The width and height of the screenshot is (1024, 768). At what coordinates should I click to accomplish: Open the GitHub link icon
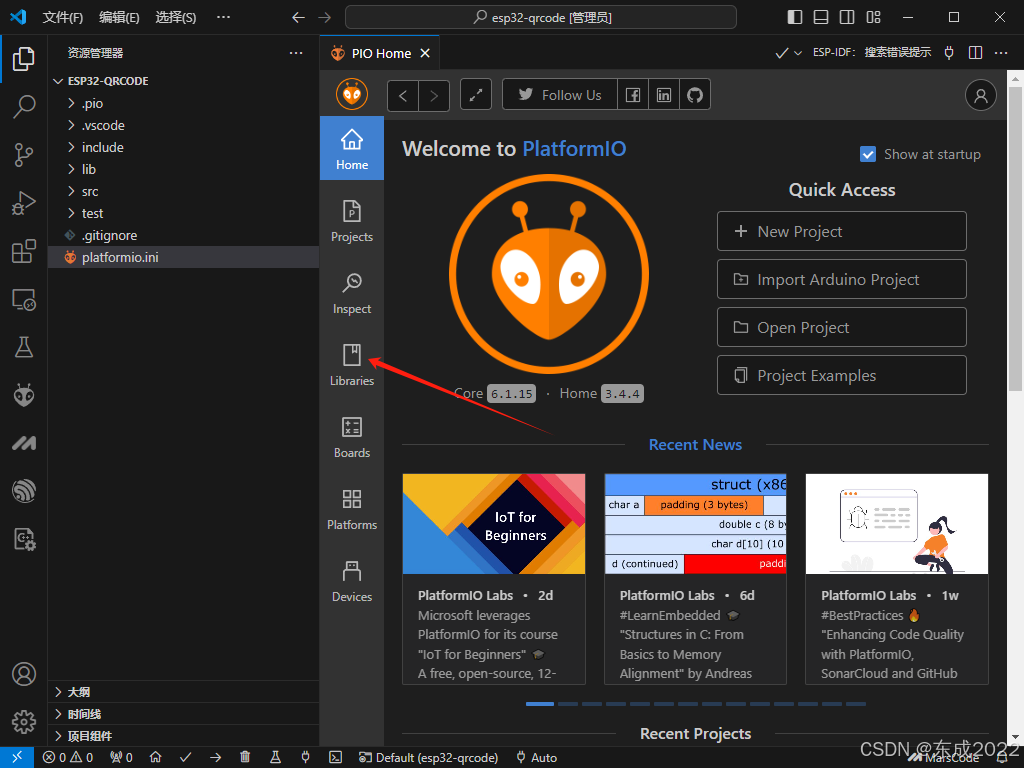click(695, 95)
